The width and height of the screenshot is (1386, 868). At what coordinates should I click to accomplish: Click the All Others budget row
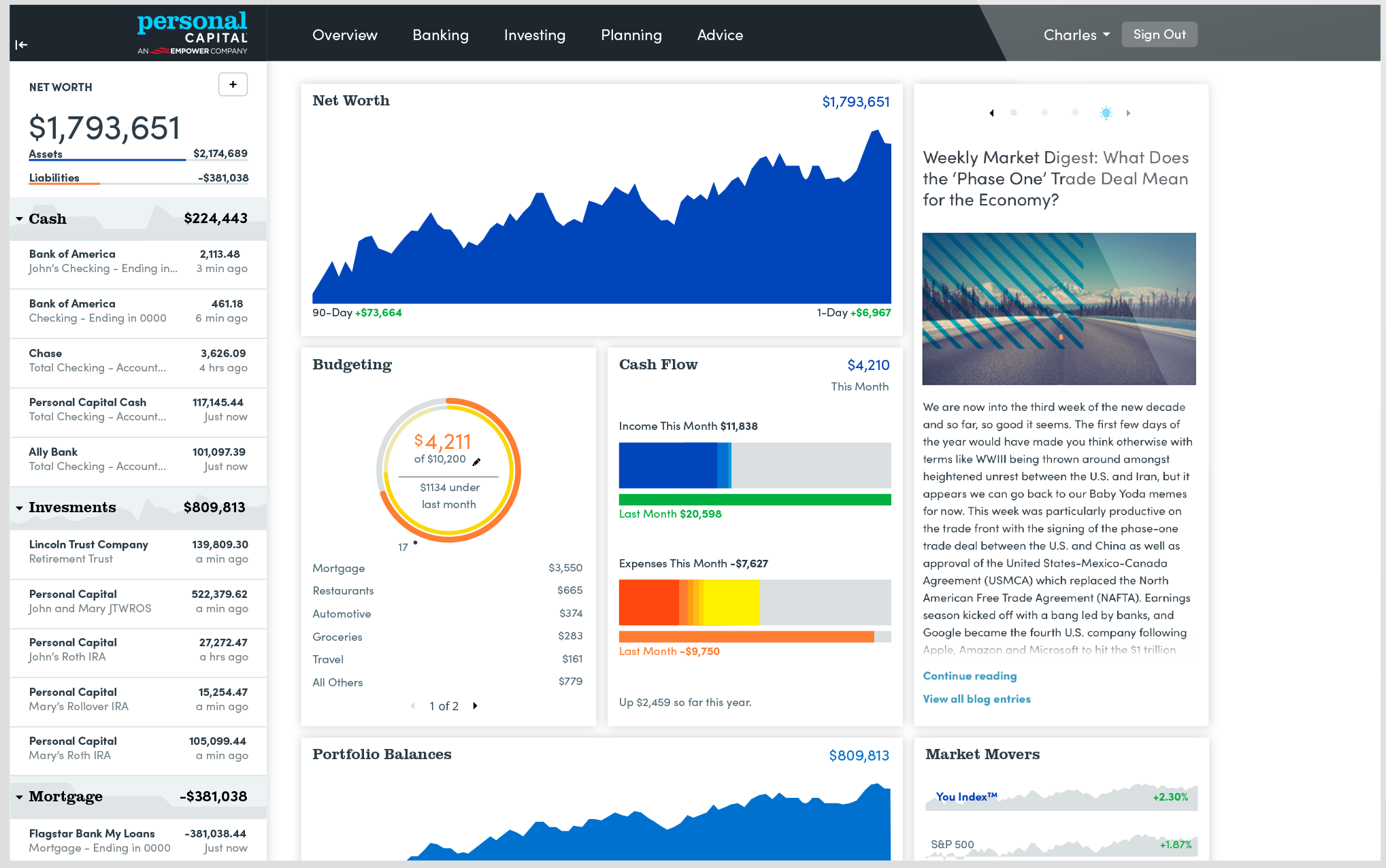click(x=448, y=682)
